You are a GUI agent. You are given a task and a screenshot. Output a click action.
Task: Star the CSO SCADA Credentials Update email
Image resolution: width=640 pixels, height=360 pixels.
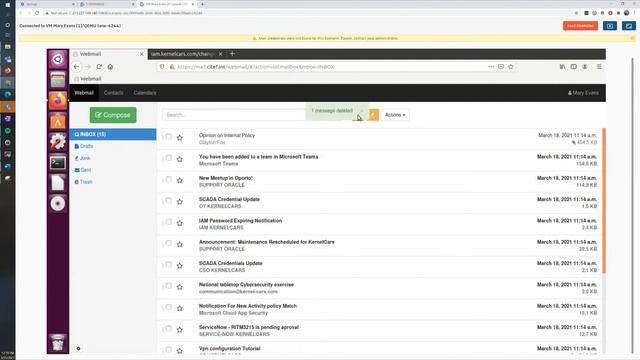pos(180,266)
